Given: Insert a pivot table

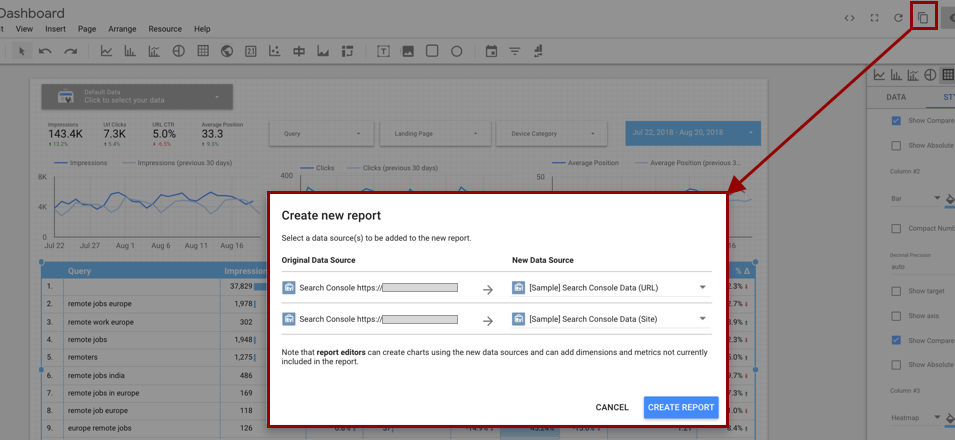Looking at the screenshot, I should coord(347,51).
